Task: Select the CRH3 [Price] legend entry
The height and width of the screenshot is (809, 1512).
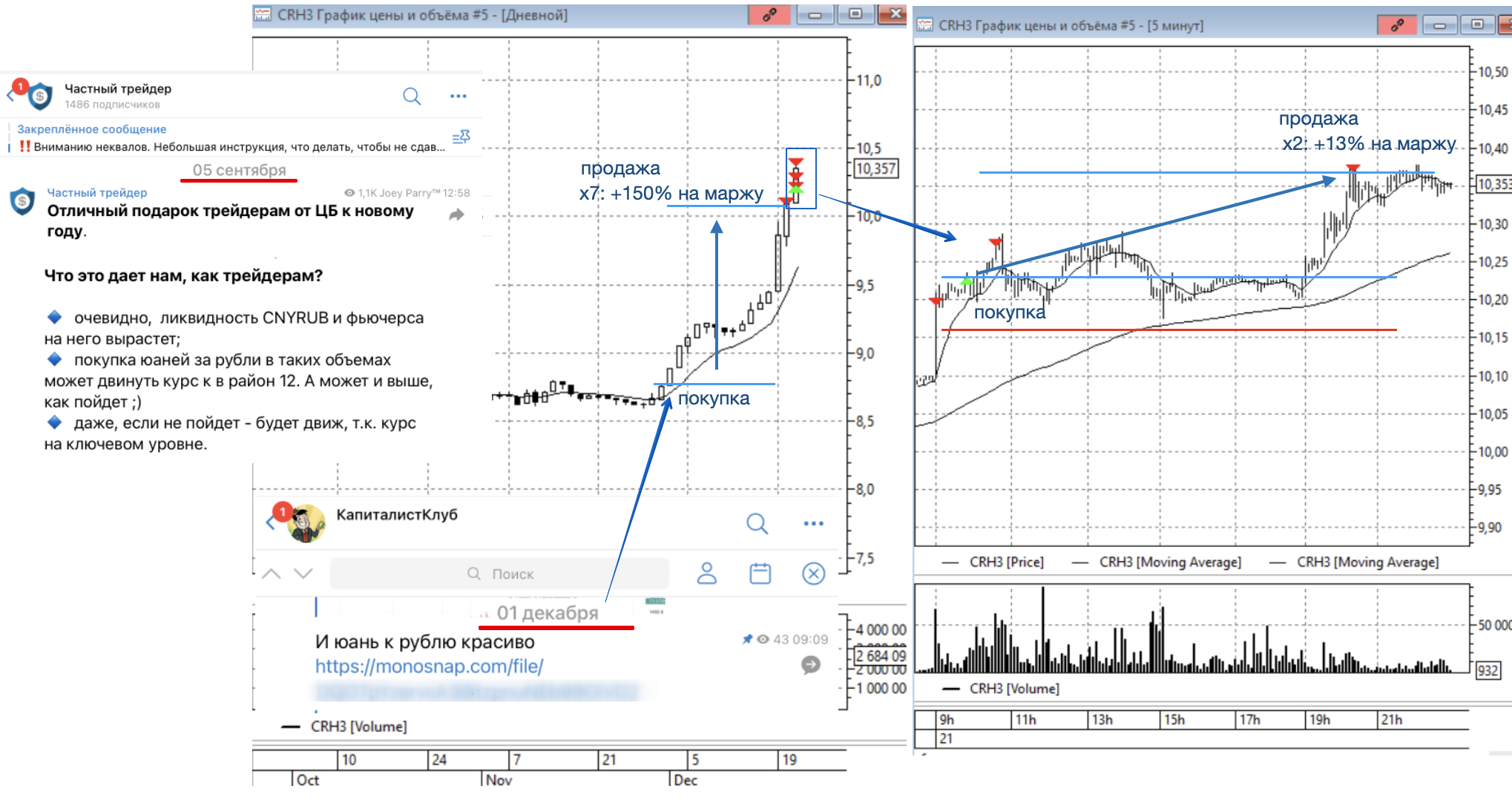Action: click(993, 562)
